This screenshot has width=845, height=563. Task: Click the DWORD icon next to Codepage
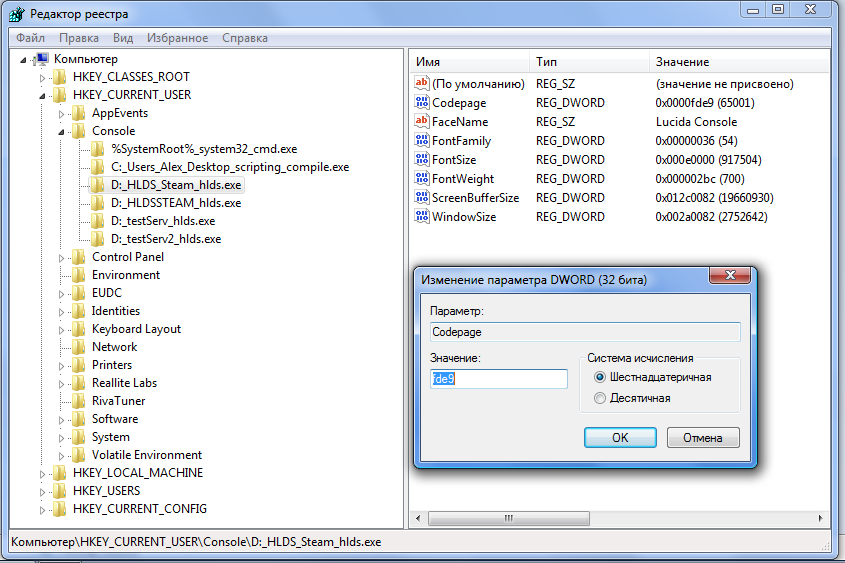point(422,102)
